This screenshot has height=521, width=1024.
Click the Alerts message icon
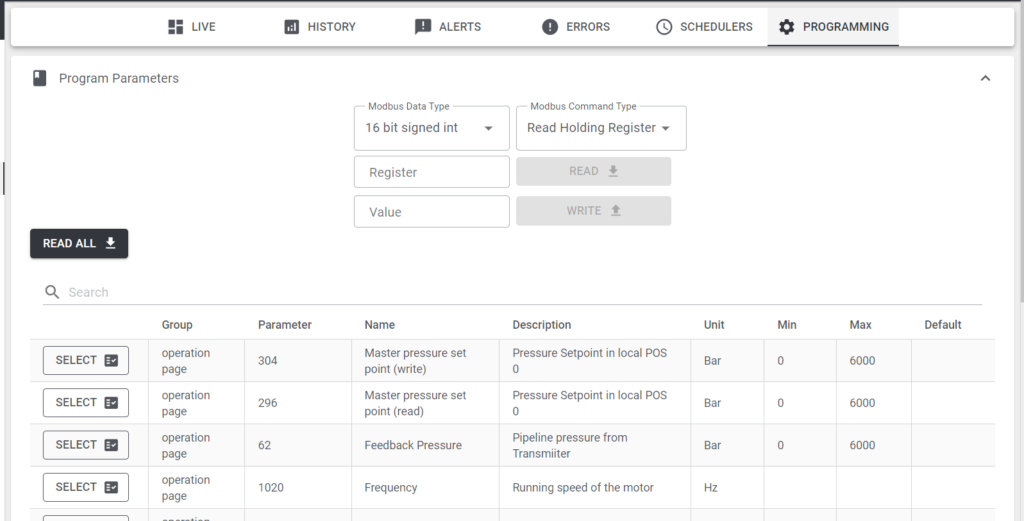(x=423, y=27)
